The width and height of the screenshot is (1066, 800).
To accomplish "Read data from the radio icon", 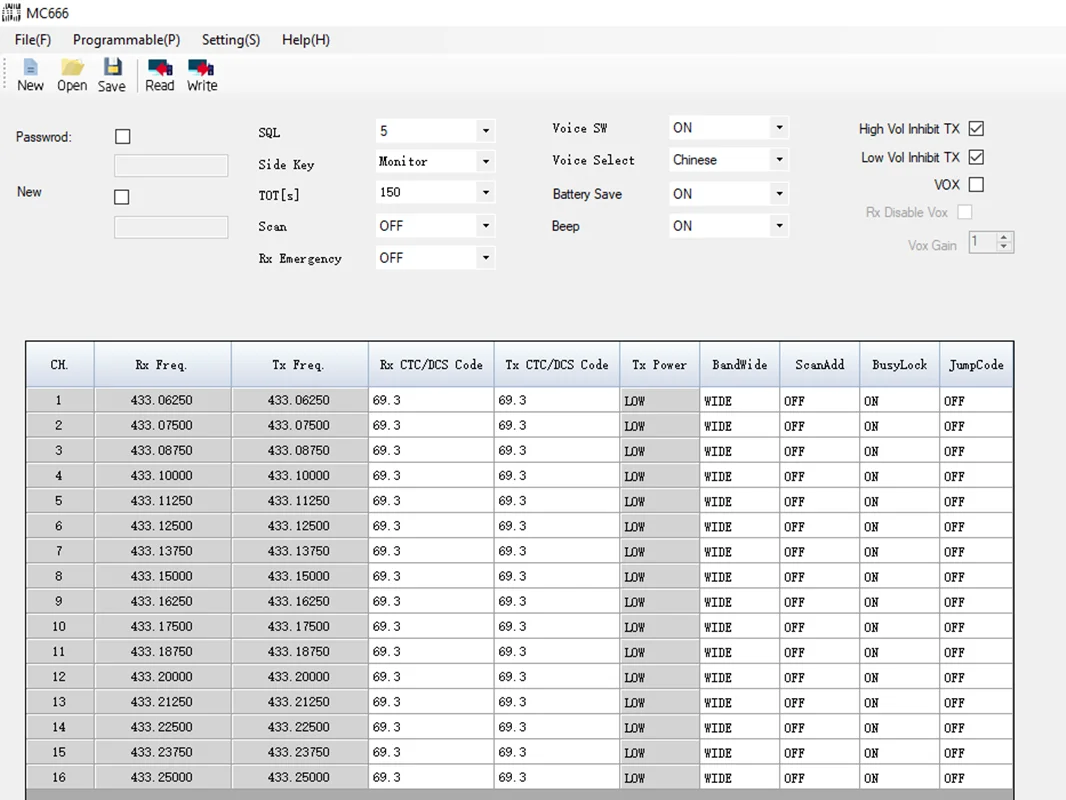I will (159, 75).
